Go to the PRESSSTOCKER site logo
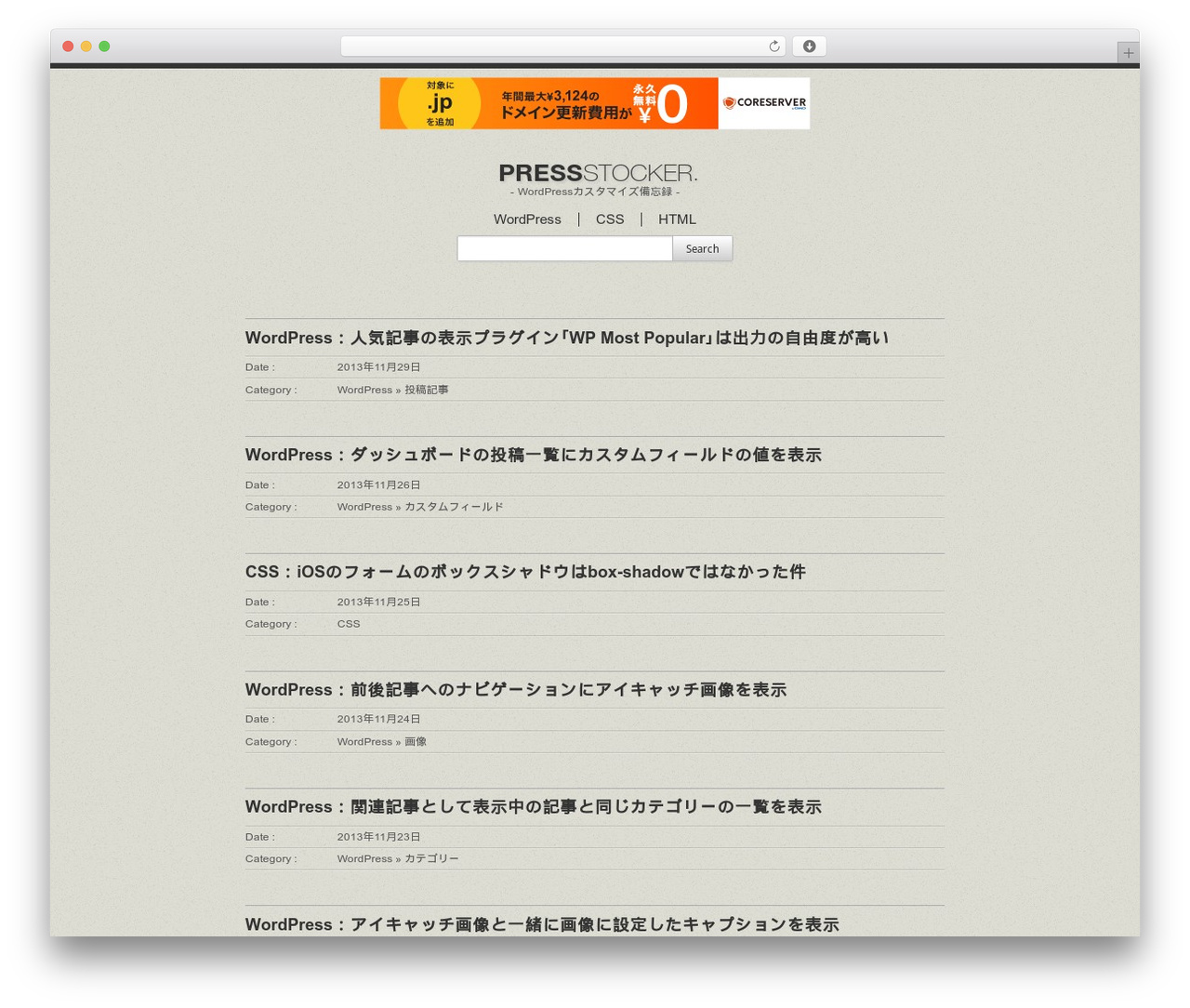Image resolution: width=1190 pixels, height=1008 pixels. click(598, 173)
